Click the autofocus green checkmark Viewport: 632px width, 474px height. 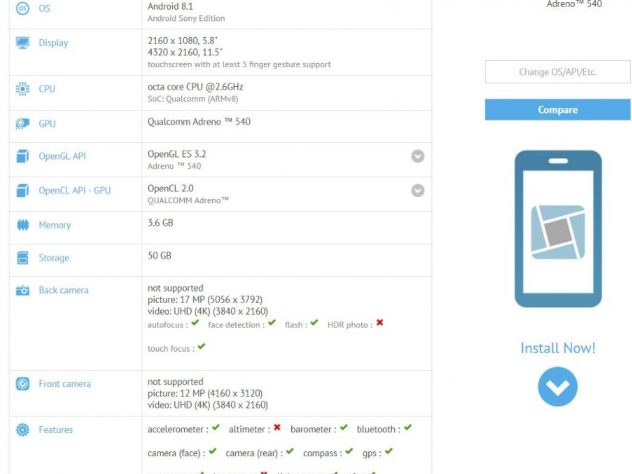(196, 323)
